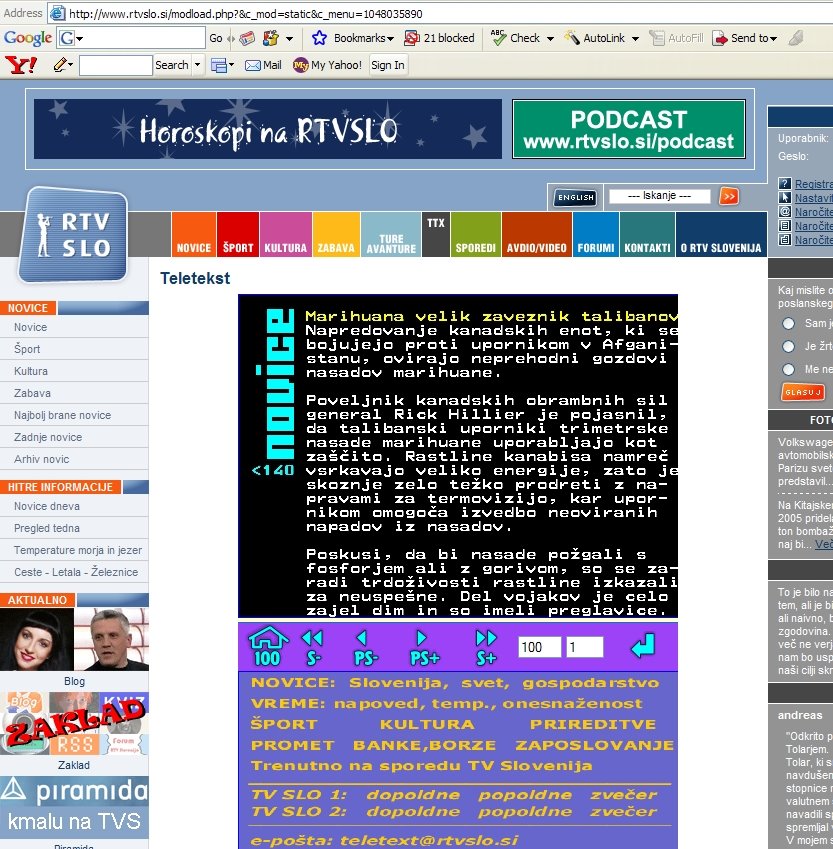Select the 'Sam je' poll radio option
This screenshot has height=849, width=833.
[x=789, y=323]
